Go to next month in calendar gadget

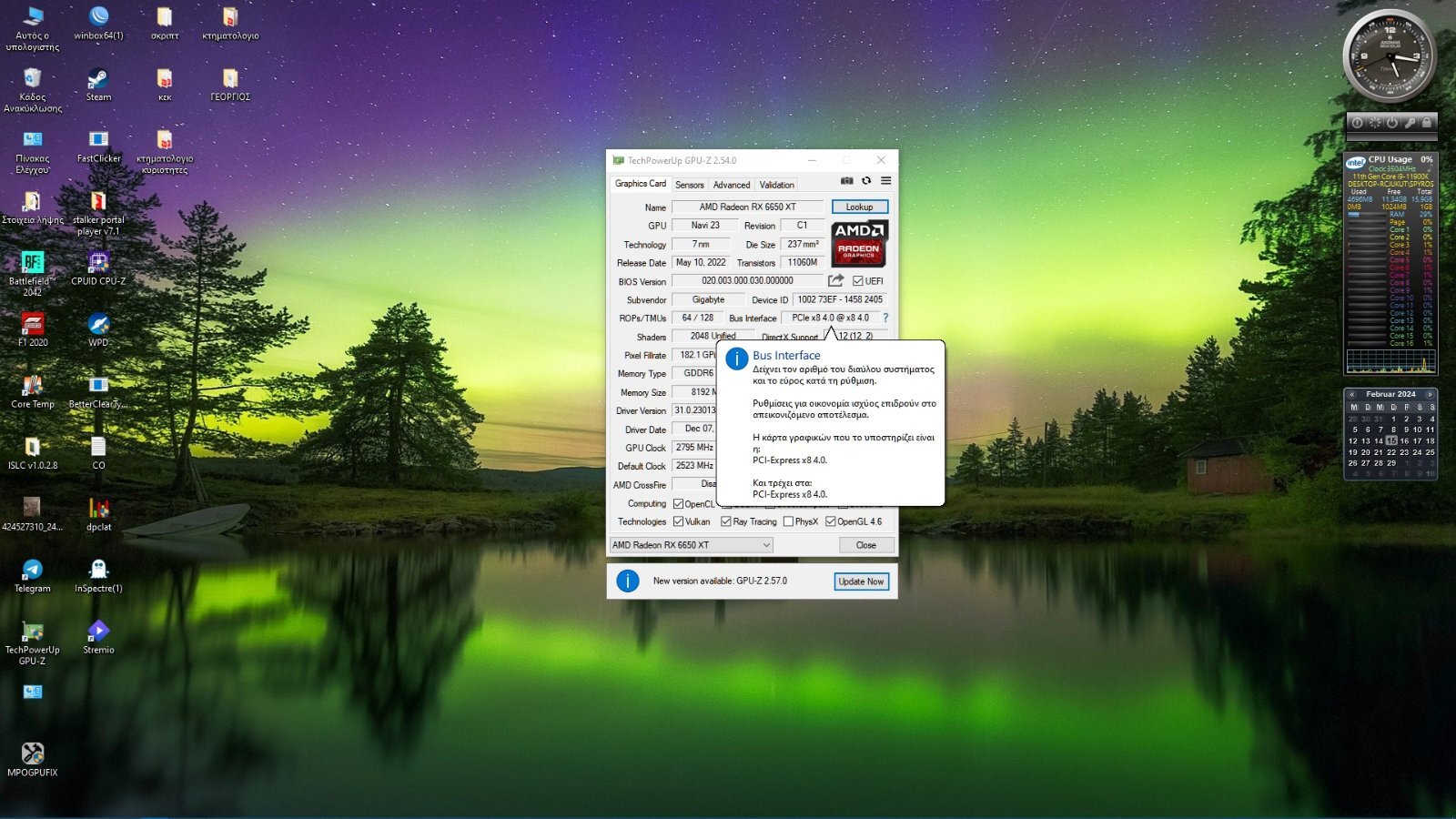1431,394
